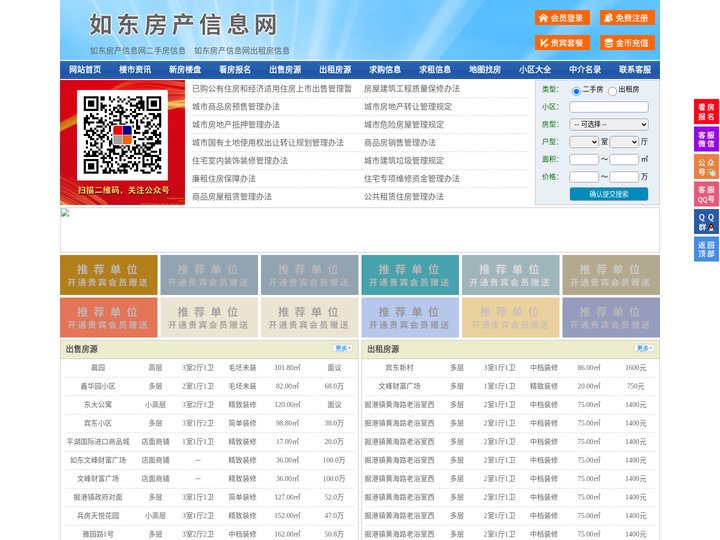This screenshot has width=720, height=540.
Task: Open 地图找房 navigation item
Action: [485, 70]
